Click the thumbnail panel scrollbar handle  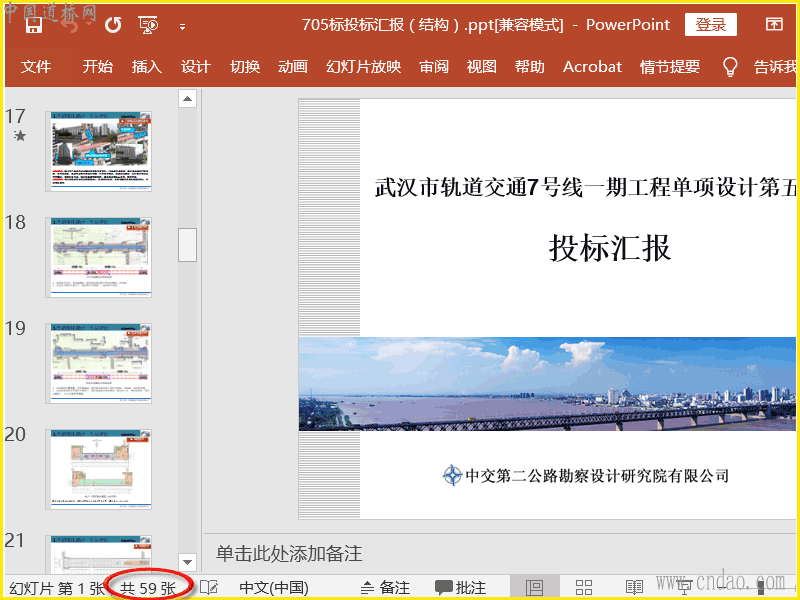187,244
